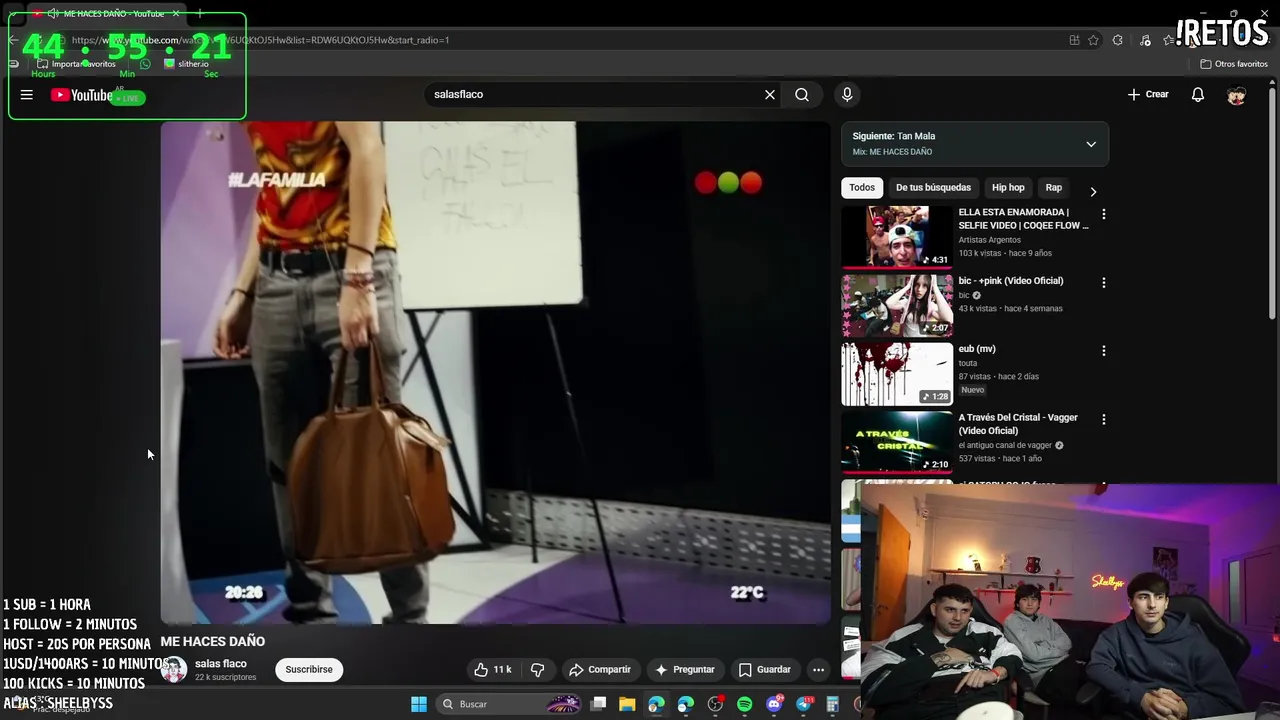Open the Preguntar AI assistant
Screen dimensions: 1280x720
(685, 670)
